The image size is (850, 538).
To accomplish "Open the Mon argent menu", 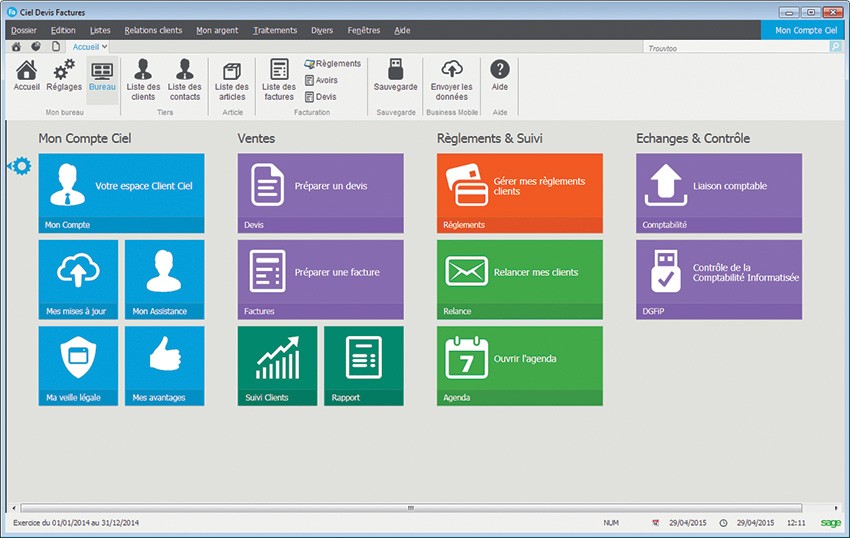I will [x=217, y=30].
